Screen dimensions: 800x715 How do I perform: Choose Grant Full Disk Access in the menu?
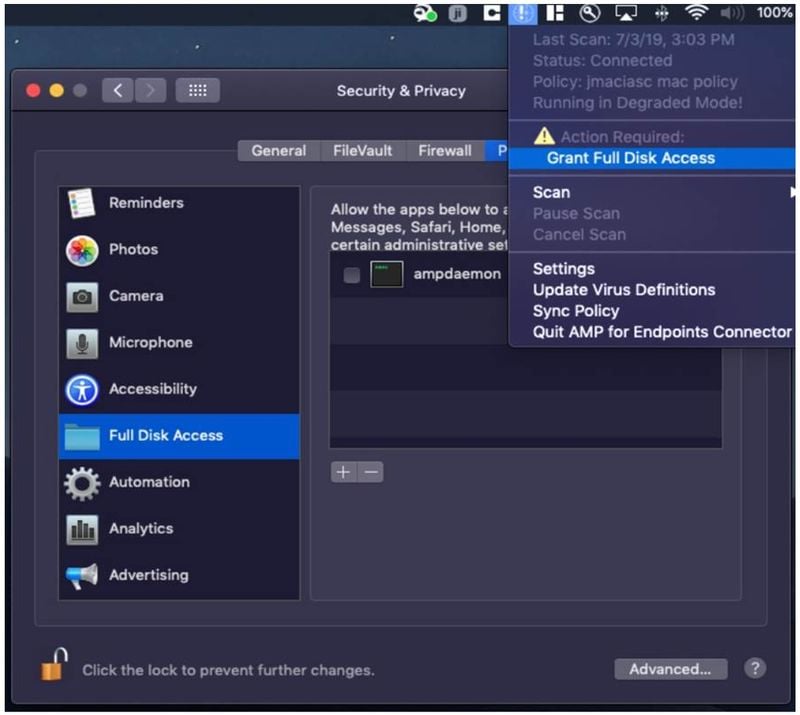[652, 158]
